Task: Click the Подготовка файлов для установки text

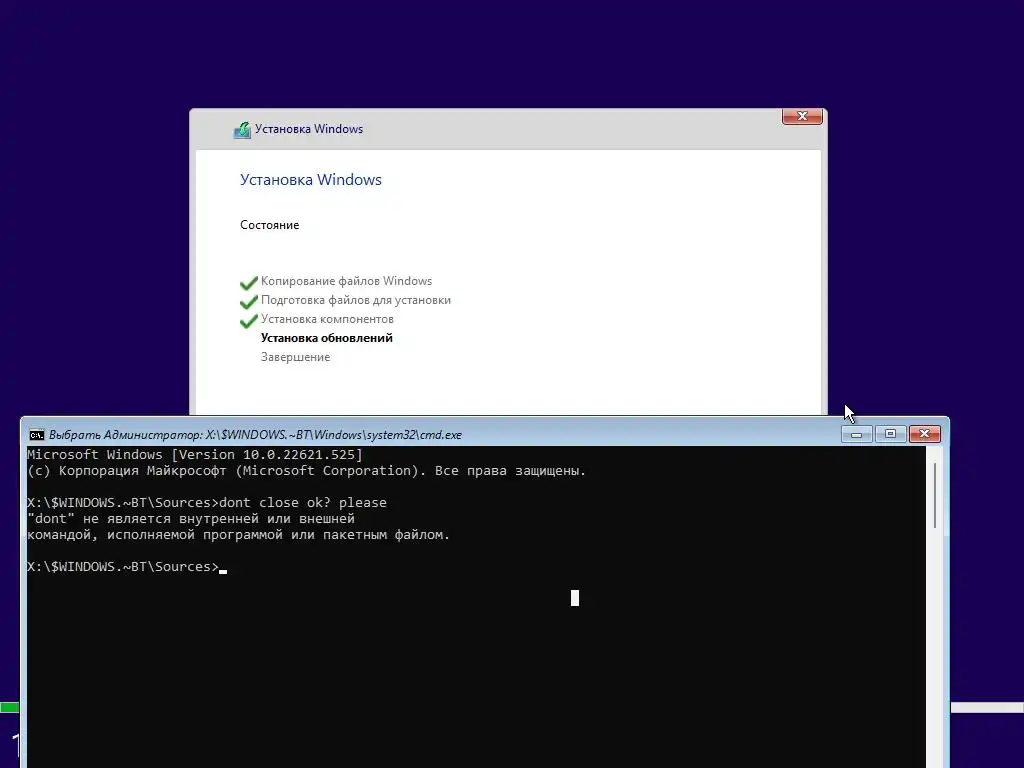Action: 356,300
